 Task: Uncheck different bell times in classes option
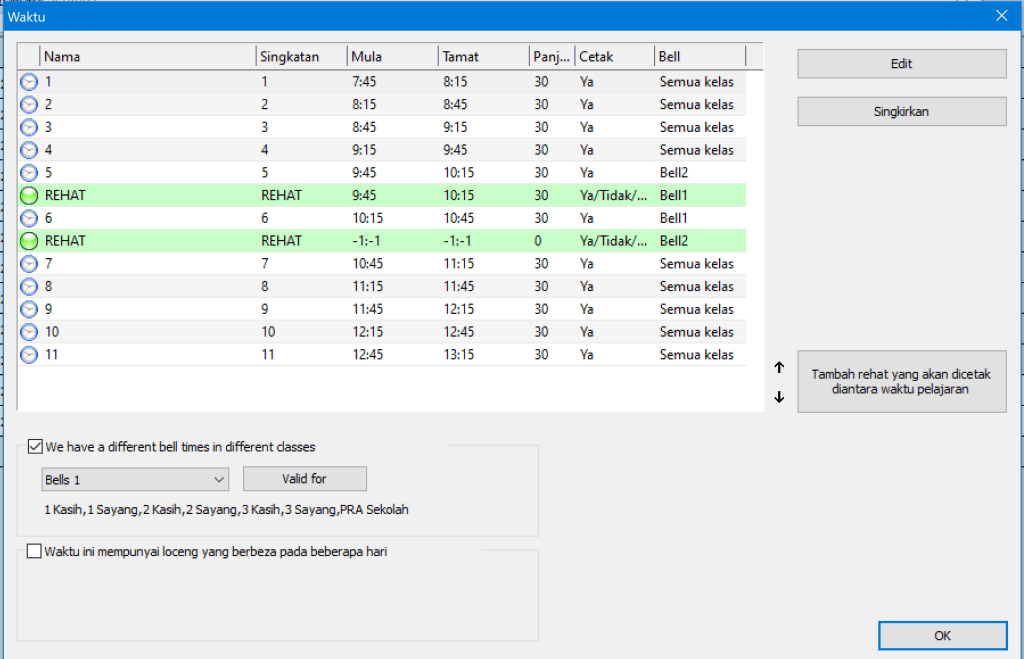coord(36,447)
